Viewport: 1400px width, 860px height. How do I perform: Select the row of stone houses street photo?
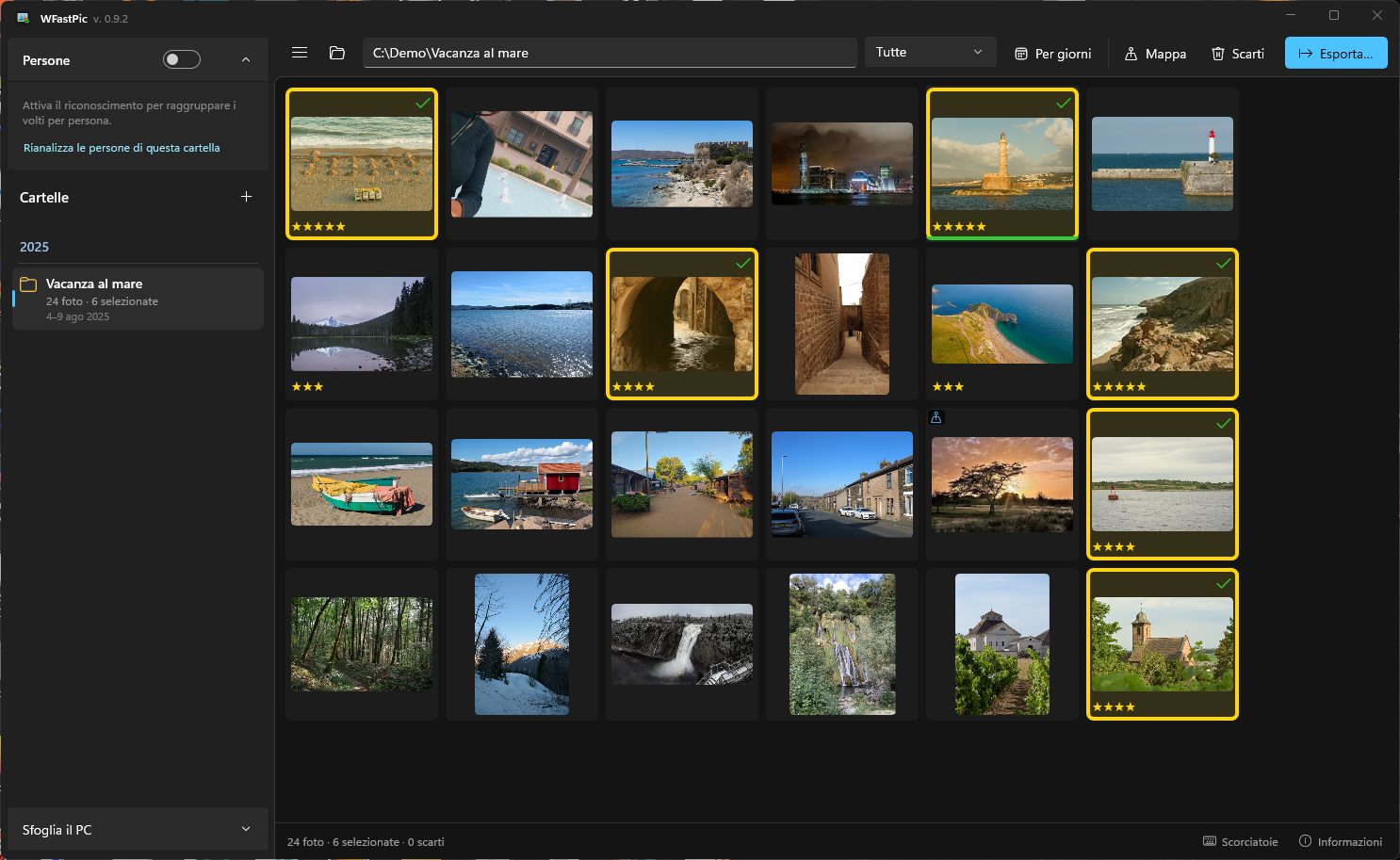coord(842,484)
